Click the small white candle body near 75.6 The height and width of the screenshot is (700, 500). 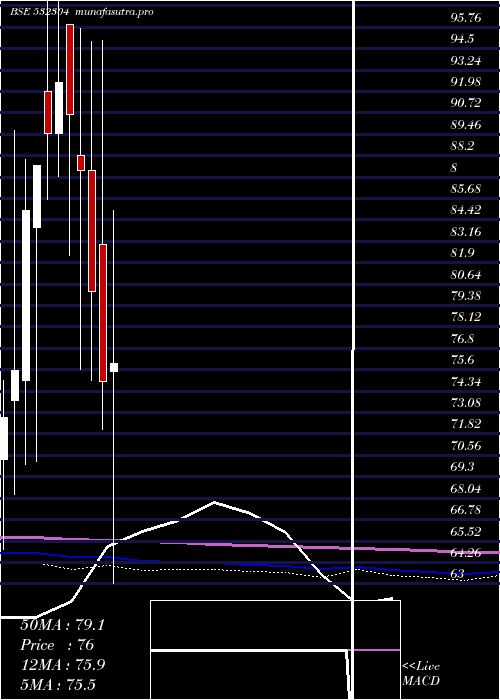pos(114,367)
